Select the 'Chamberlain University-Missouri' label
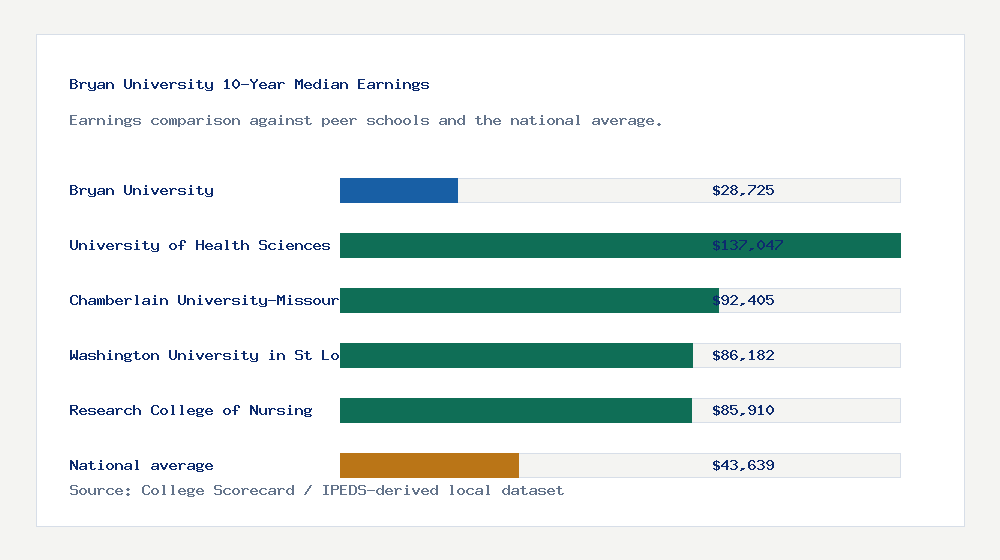The height and width of the screenshot is (560, 1000). (x=204, y=300)
